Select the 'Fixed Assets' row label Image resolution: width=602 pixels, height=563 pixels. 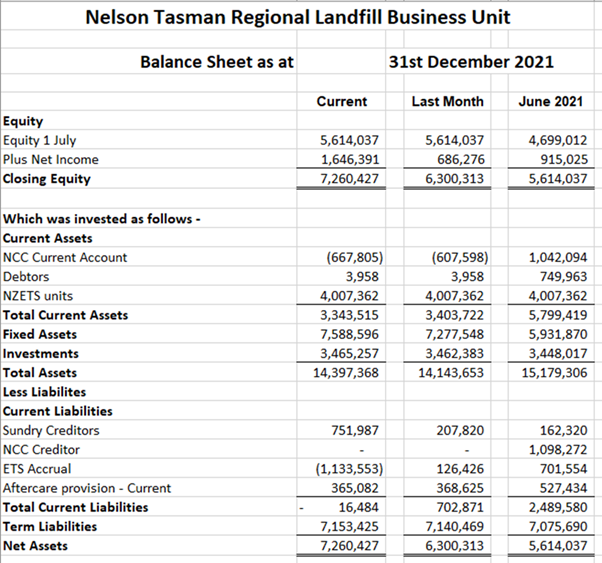(40, 334)
